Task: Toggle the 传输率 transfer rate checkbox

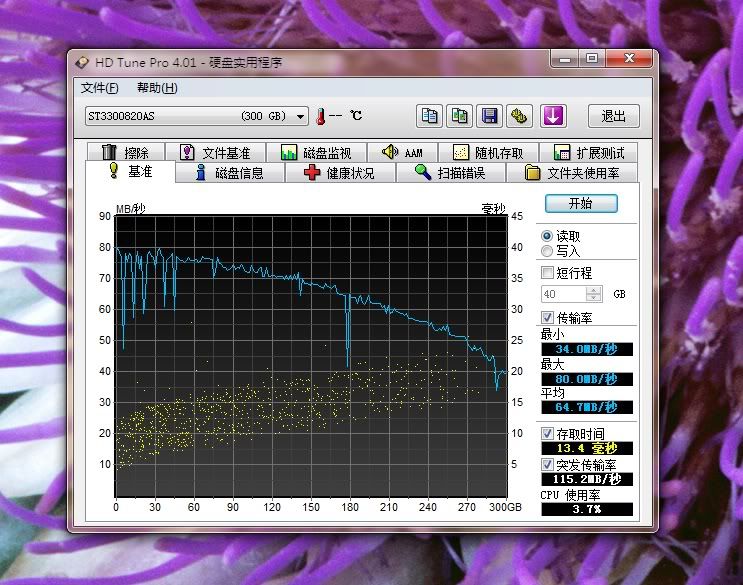Action: [x=547, y=317]
